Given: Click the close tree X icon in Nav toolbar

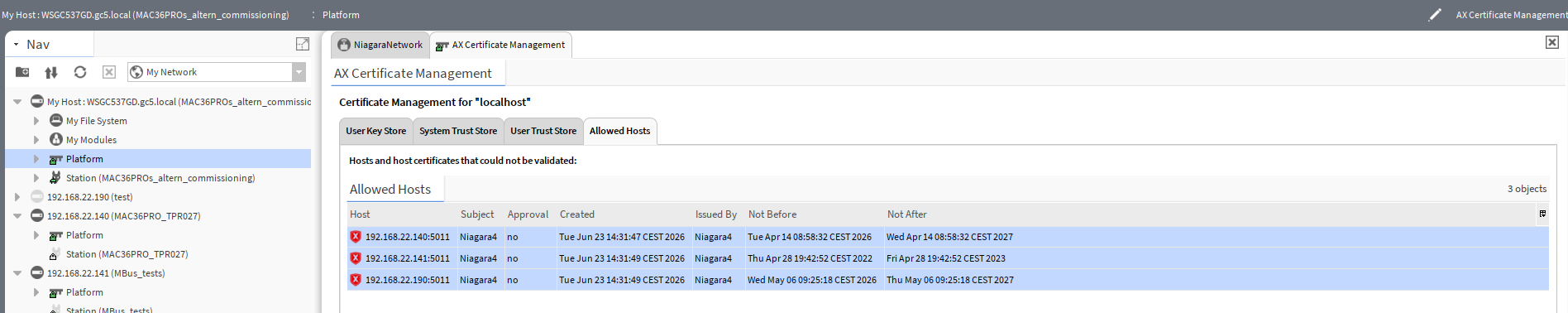Looking at the screenshot, I should click(x=109, y=72).
